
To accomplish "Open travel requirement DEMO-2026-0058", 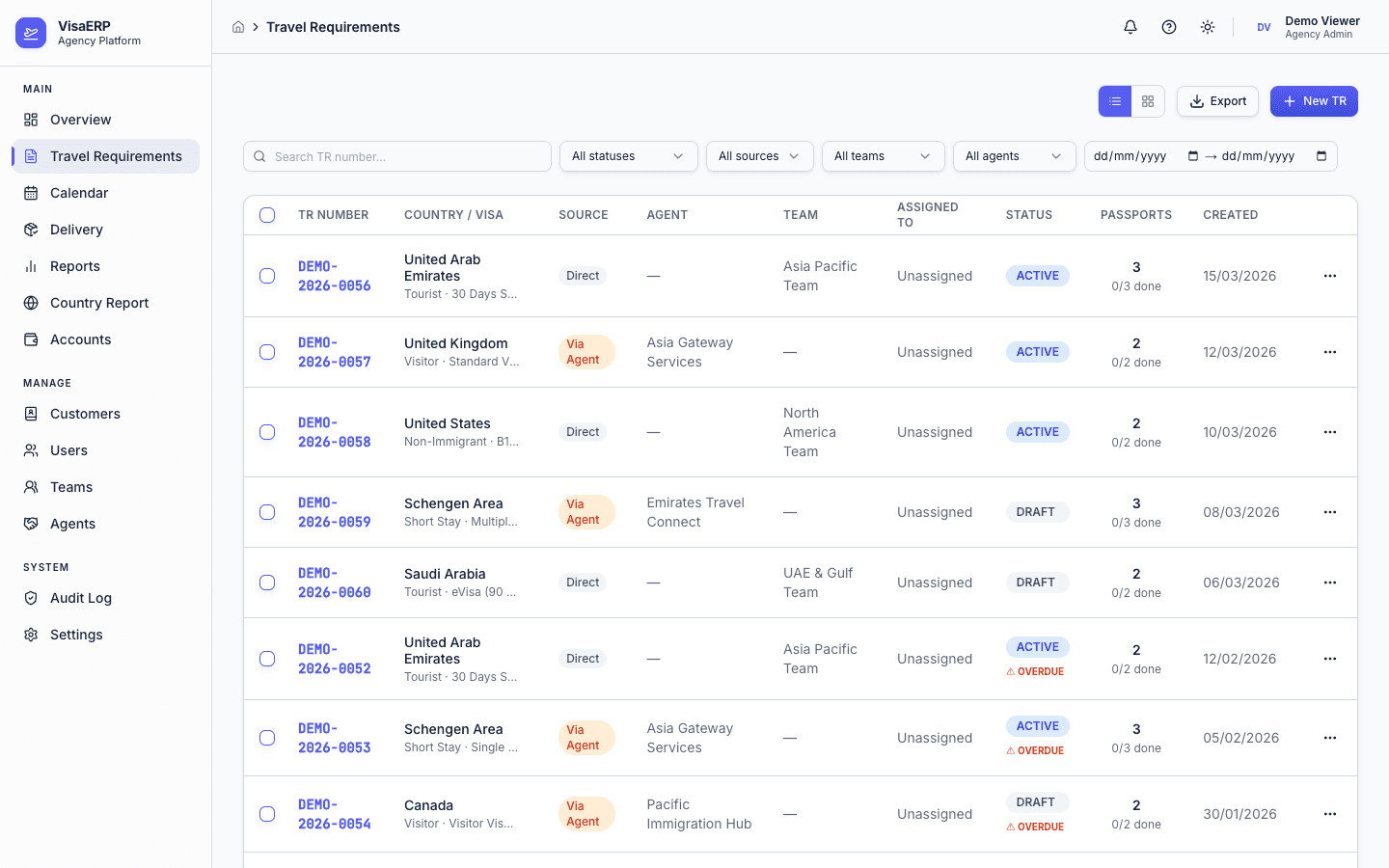I will (x=335, y=432).
